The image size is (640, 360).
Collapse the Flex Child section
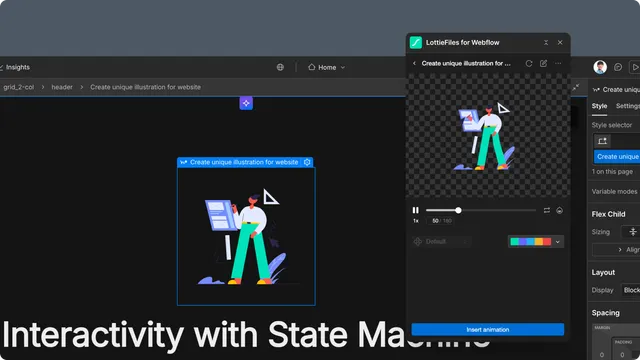coord(608,214)
